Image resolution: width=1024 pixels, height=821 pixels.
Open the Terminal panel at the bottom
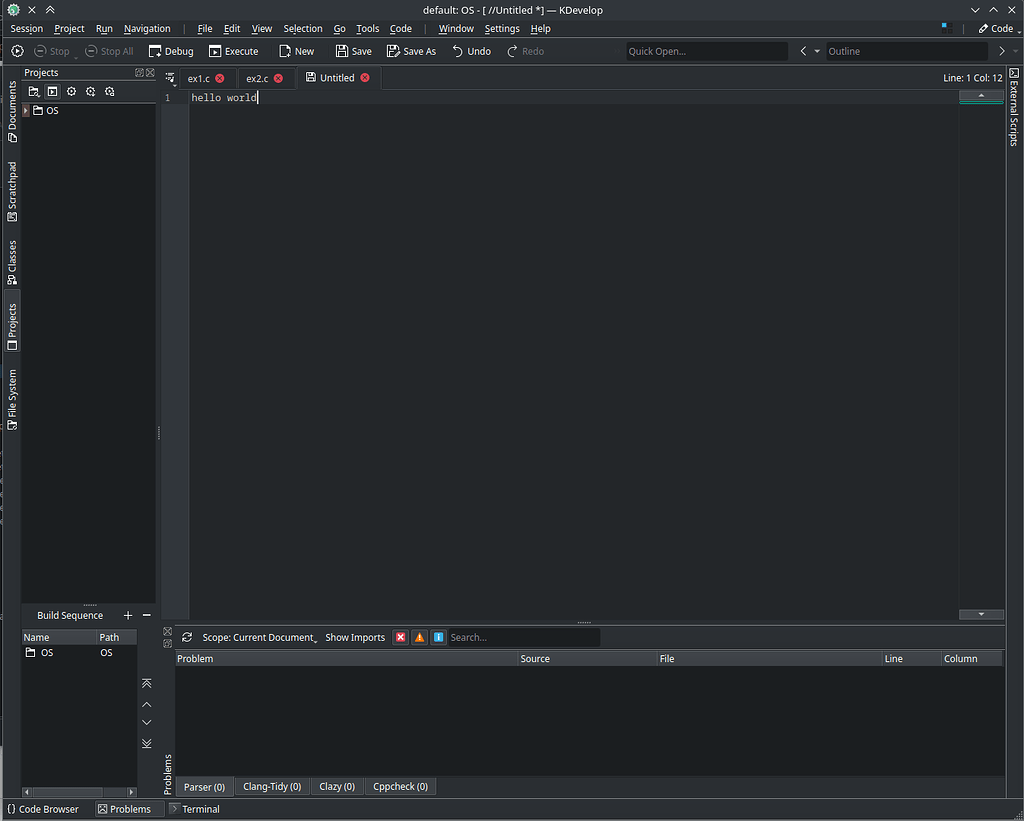[194, 809]
